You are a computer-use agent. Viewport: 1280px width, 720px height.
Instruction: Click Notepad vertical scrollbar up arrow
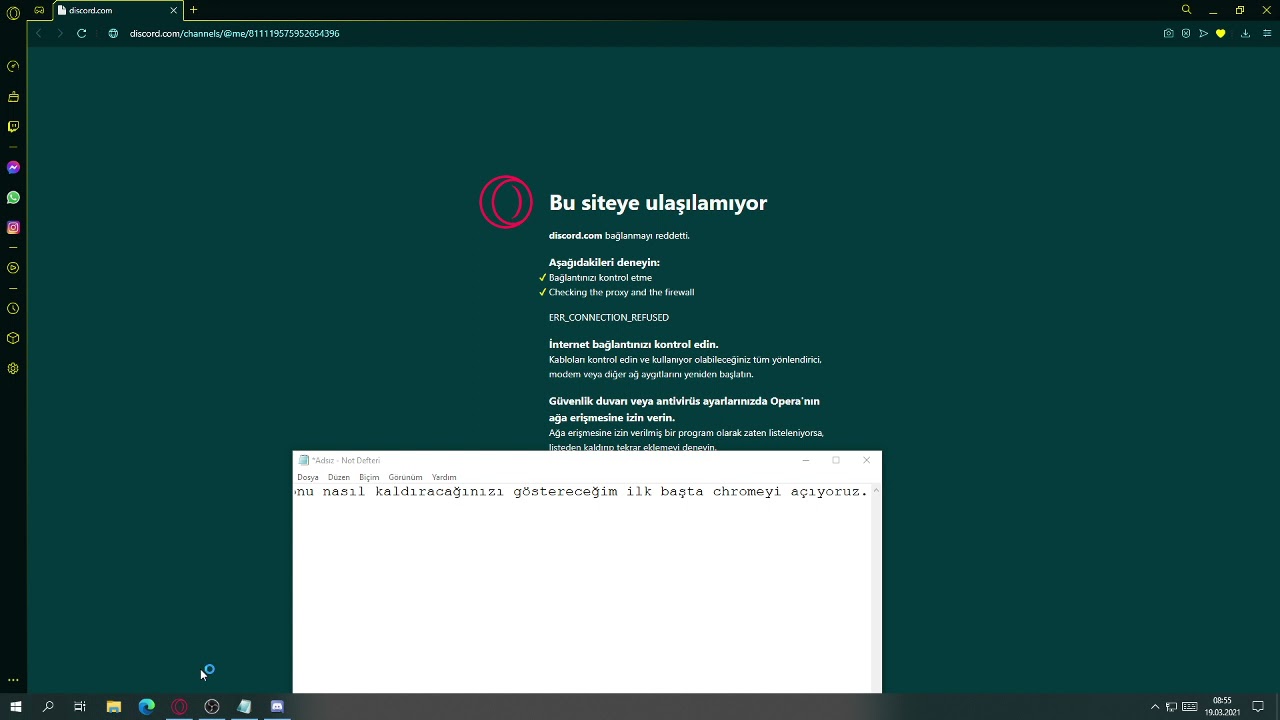876,490
